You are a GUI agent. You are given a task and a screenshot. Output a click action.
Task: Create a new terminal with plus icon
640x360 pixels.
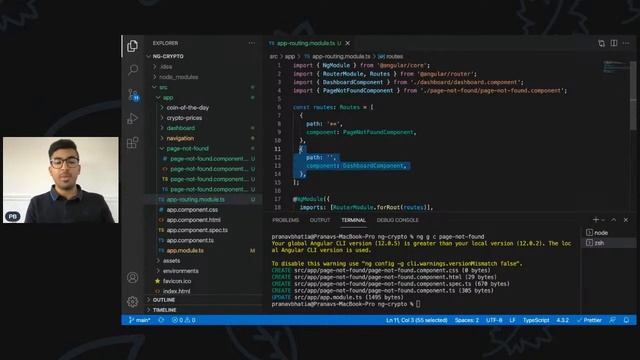[x=596, y=220]
